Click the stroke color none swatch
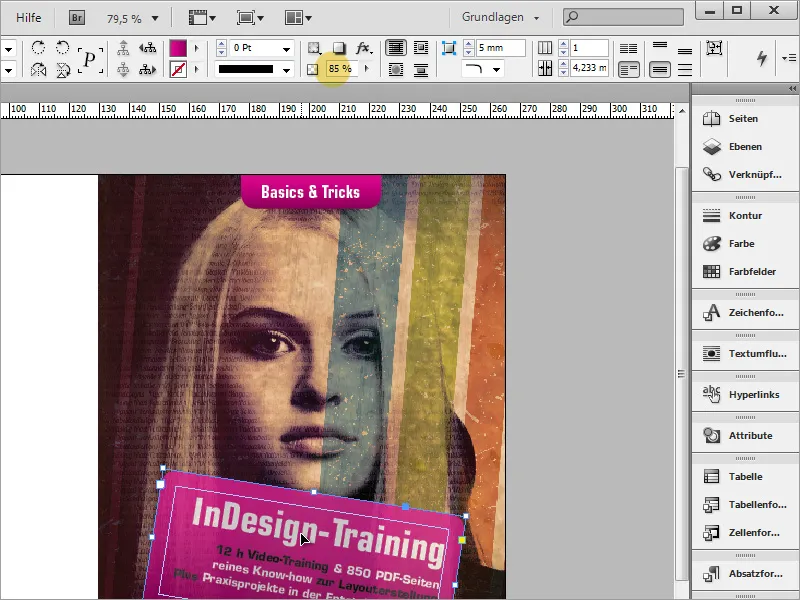The image size is (800, 600). click(178, 69)
